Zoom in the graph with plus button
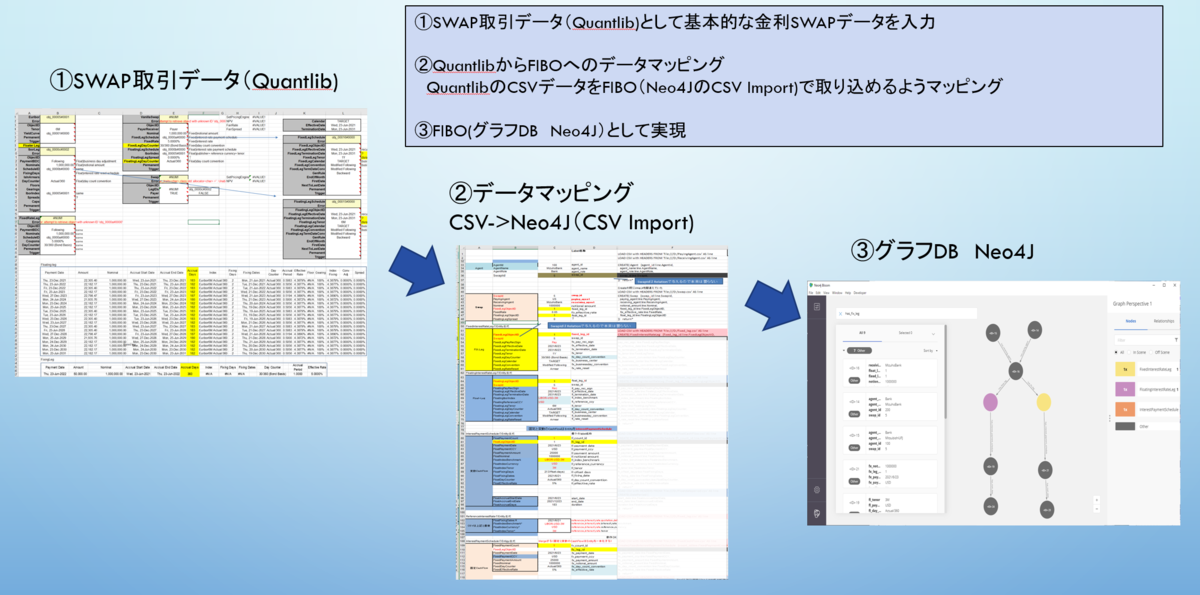This screenshot has height=595, width=1200. tap(1096, 500)
